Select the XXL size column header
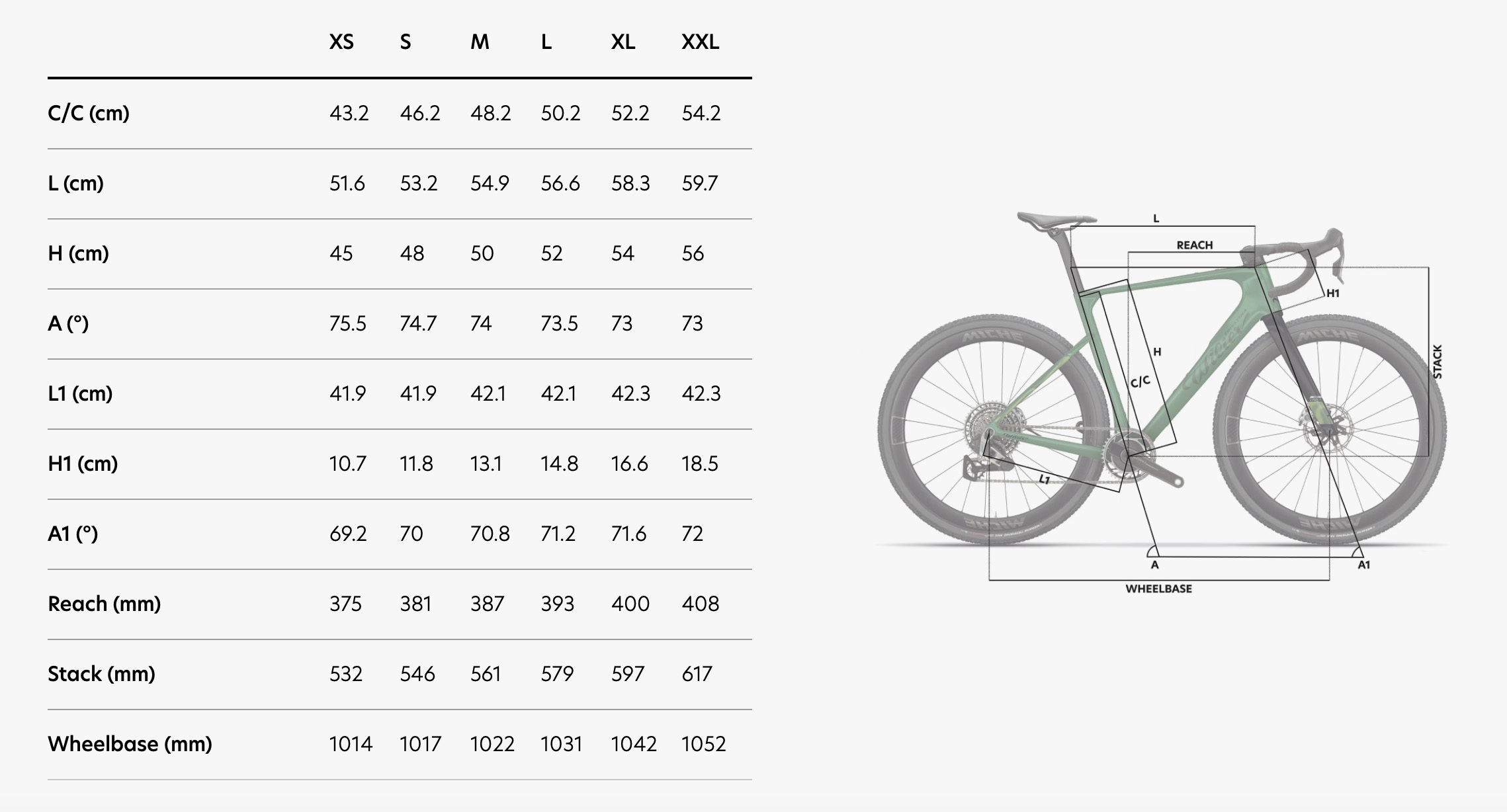 700,42
